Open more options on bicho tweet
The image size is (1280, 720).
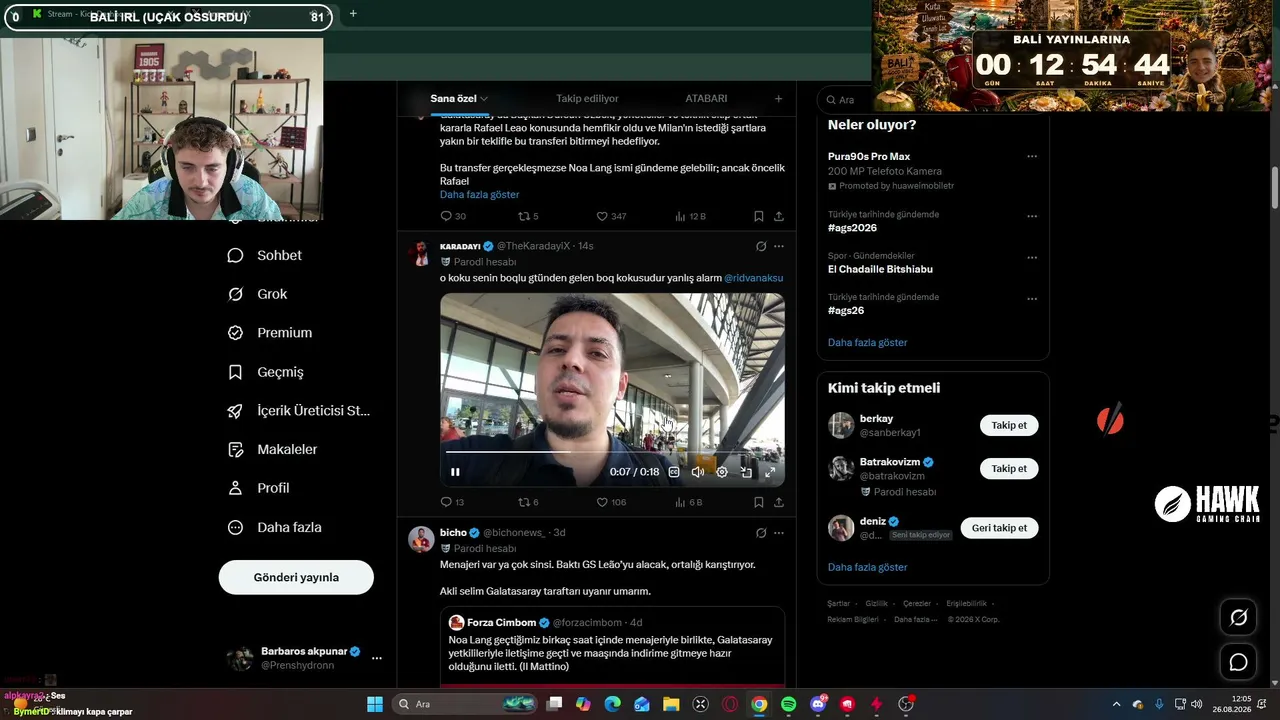[779, 533]
